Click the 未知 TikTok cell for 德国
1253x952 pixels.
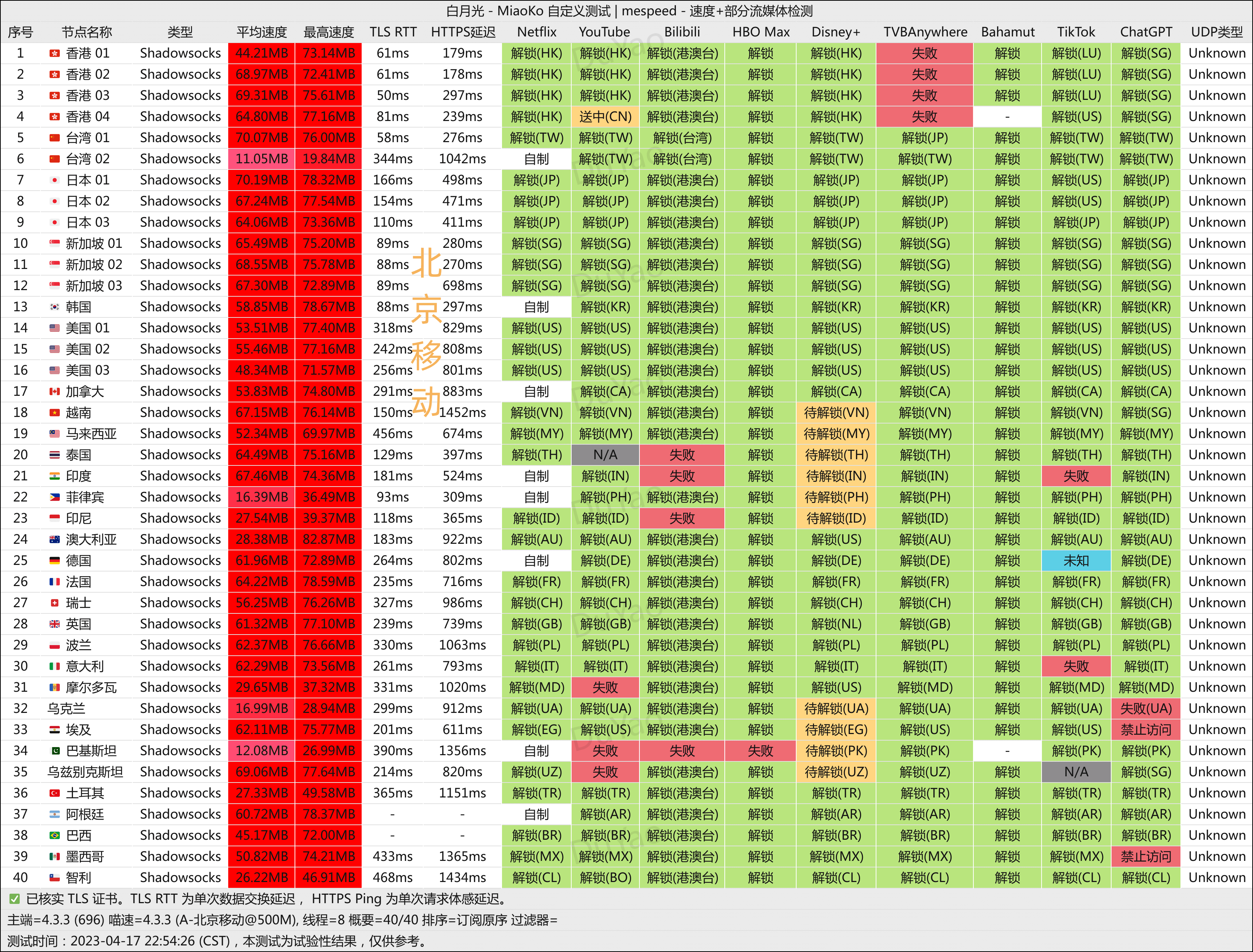pyautogui.click(x=1076, y=561)
